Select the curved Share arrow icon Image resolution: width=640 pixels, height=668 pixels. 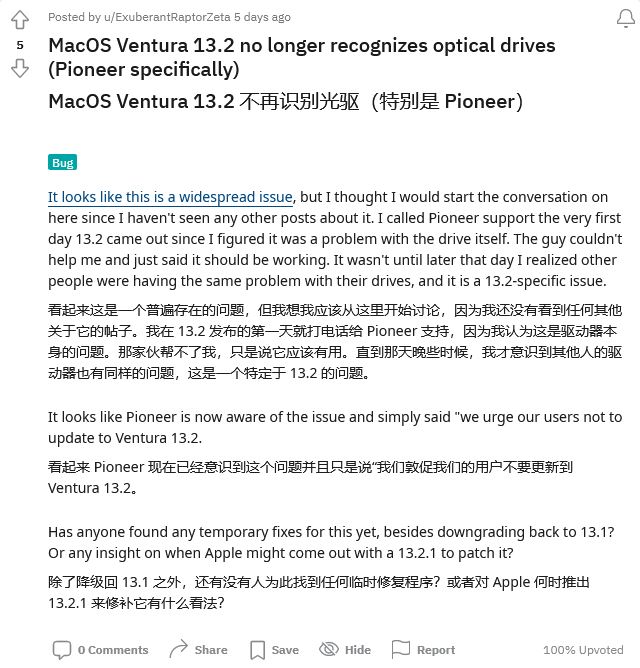pos(178,649)
